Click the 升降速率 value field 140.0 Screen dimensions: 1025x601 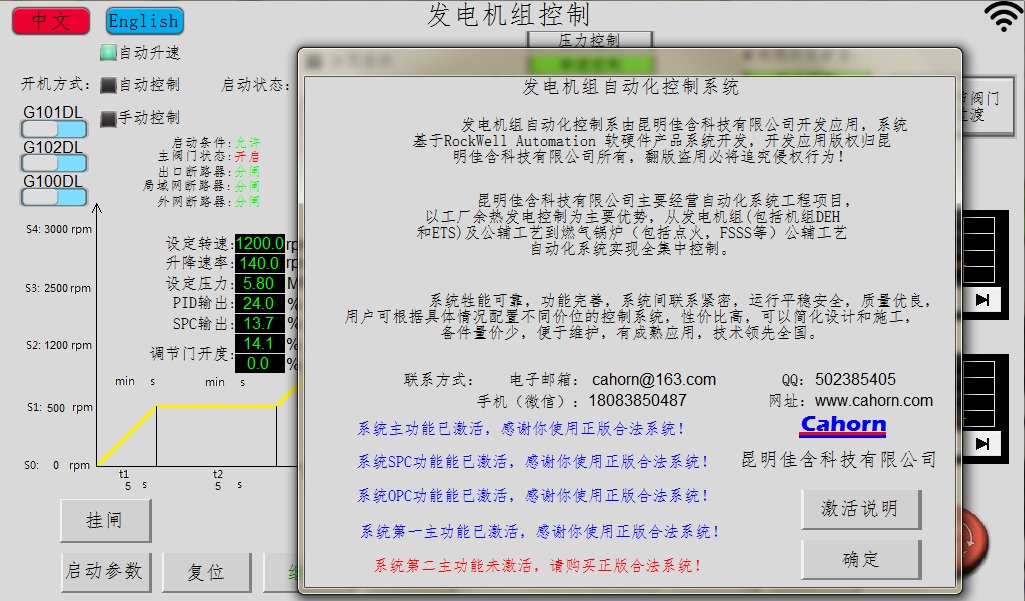[x=259, y=264]
